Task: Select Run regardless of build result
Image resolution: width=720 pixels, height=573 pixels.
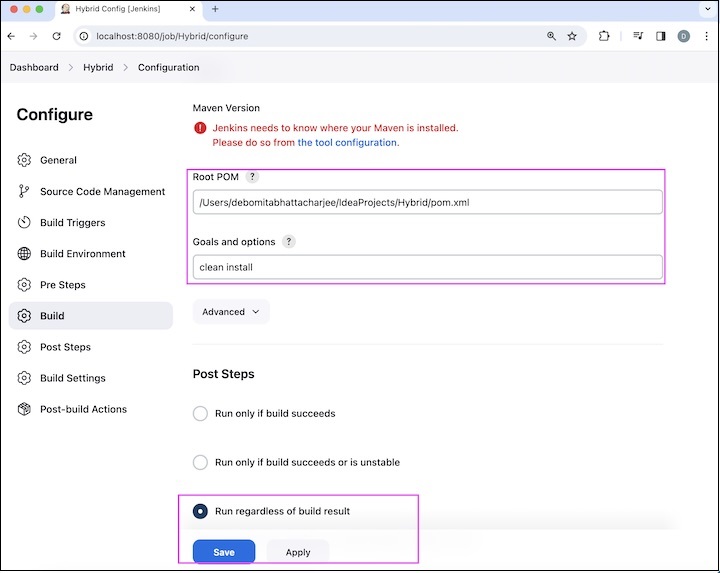Action: pos(200,511)
